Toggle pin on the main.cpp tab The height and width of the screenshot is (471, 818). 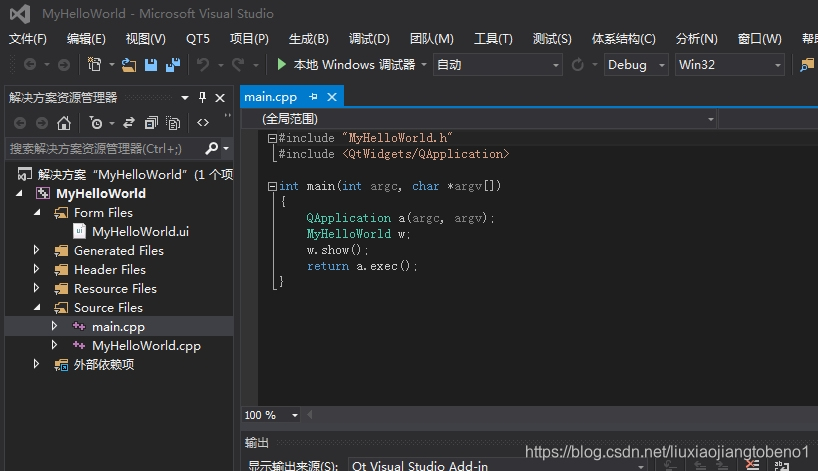pos(313,96)
